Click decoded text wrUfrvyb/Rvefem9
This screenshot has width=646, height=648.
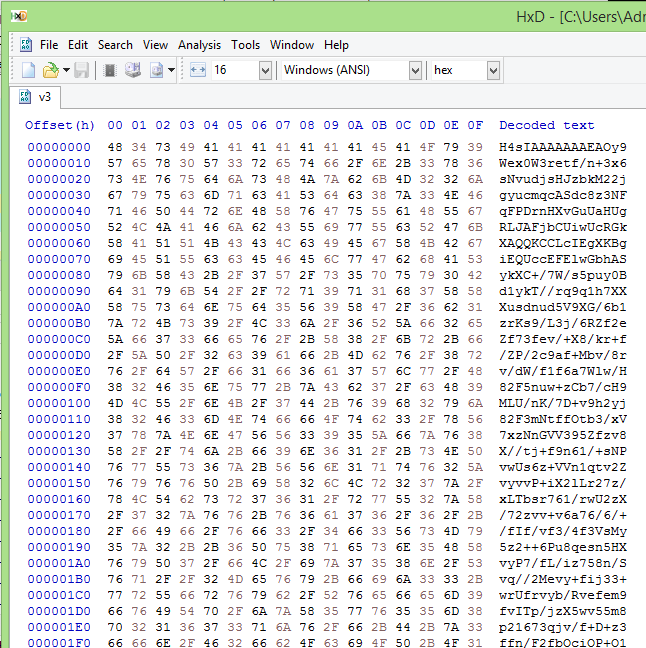point(563,596)
